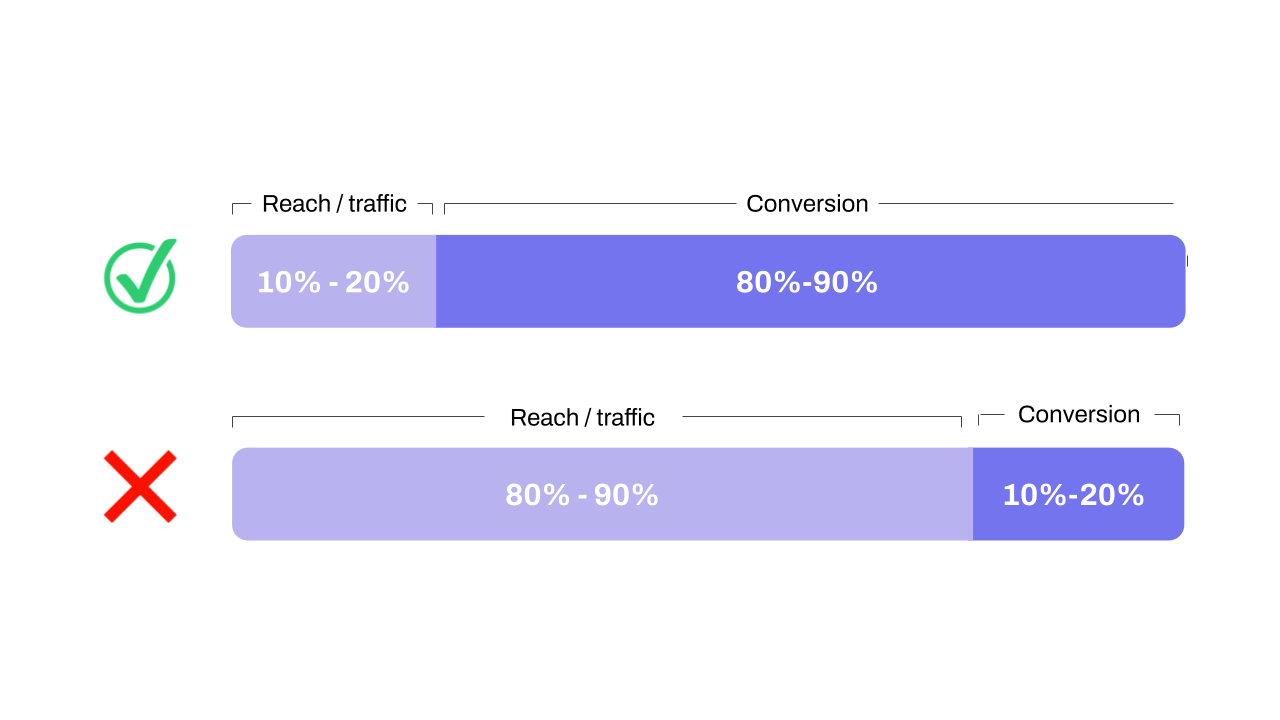
Task: Select the top bar's light purple segment
Action: [x=334, y=281]
